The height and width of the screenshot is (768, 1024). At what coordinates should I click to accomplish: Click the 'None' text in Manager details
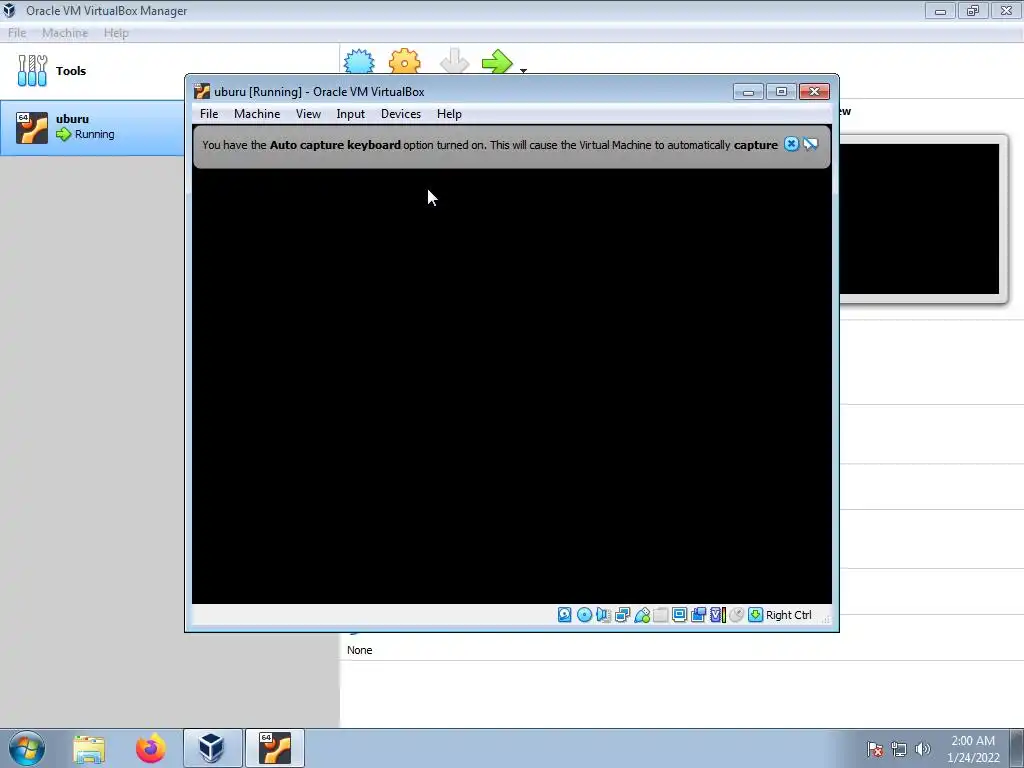click(x=360, y=650)
